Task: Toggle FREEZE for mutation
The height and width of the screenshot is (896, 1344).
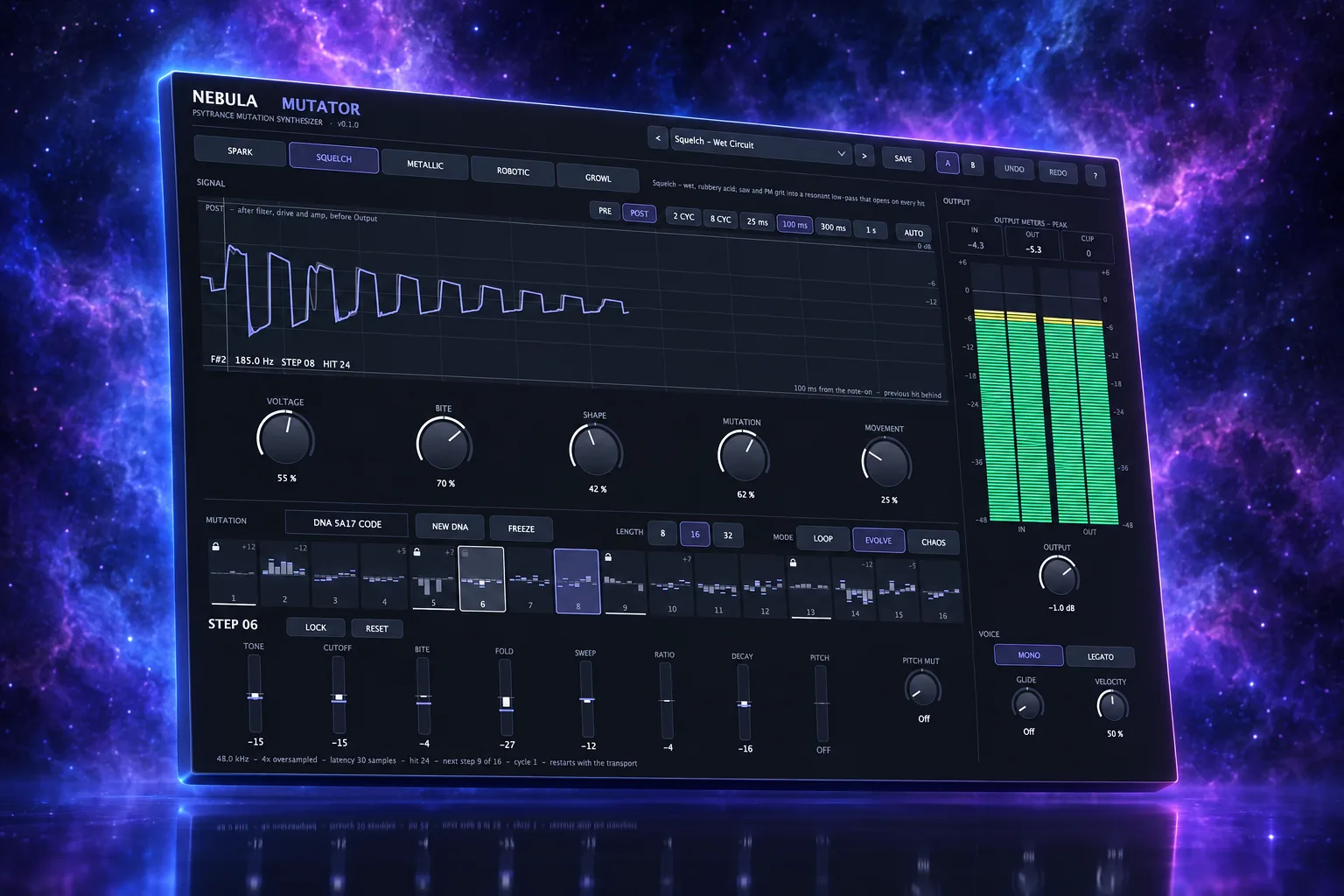Action: click(x=521, y=528)
